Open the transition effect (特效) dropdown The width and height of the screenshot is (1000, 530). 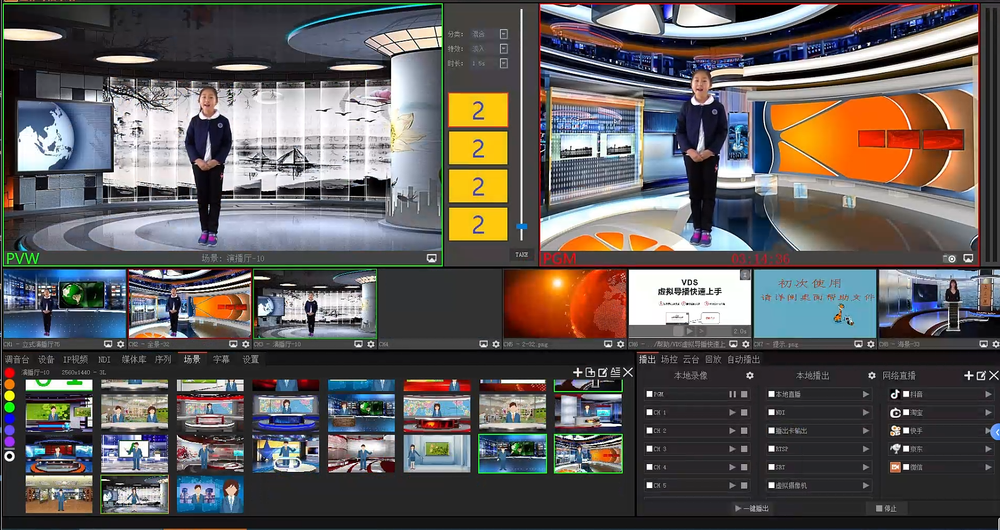(503, 48)
